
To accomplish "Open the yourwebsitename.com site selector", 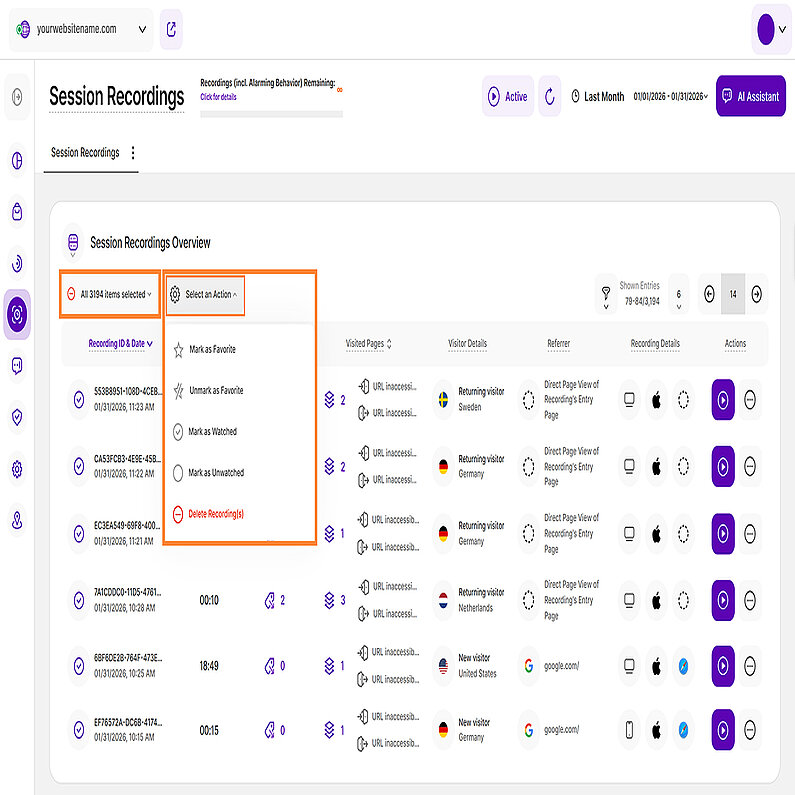I will tap(80, 29).
